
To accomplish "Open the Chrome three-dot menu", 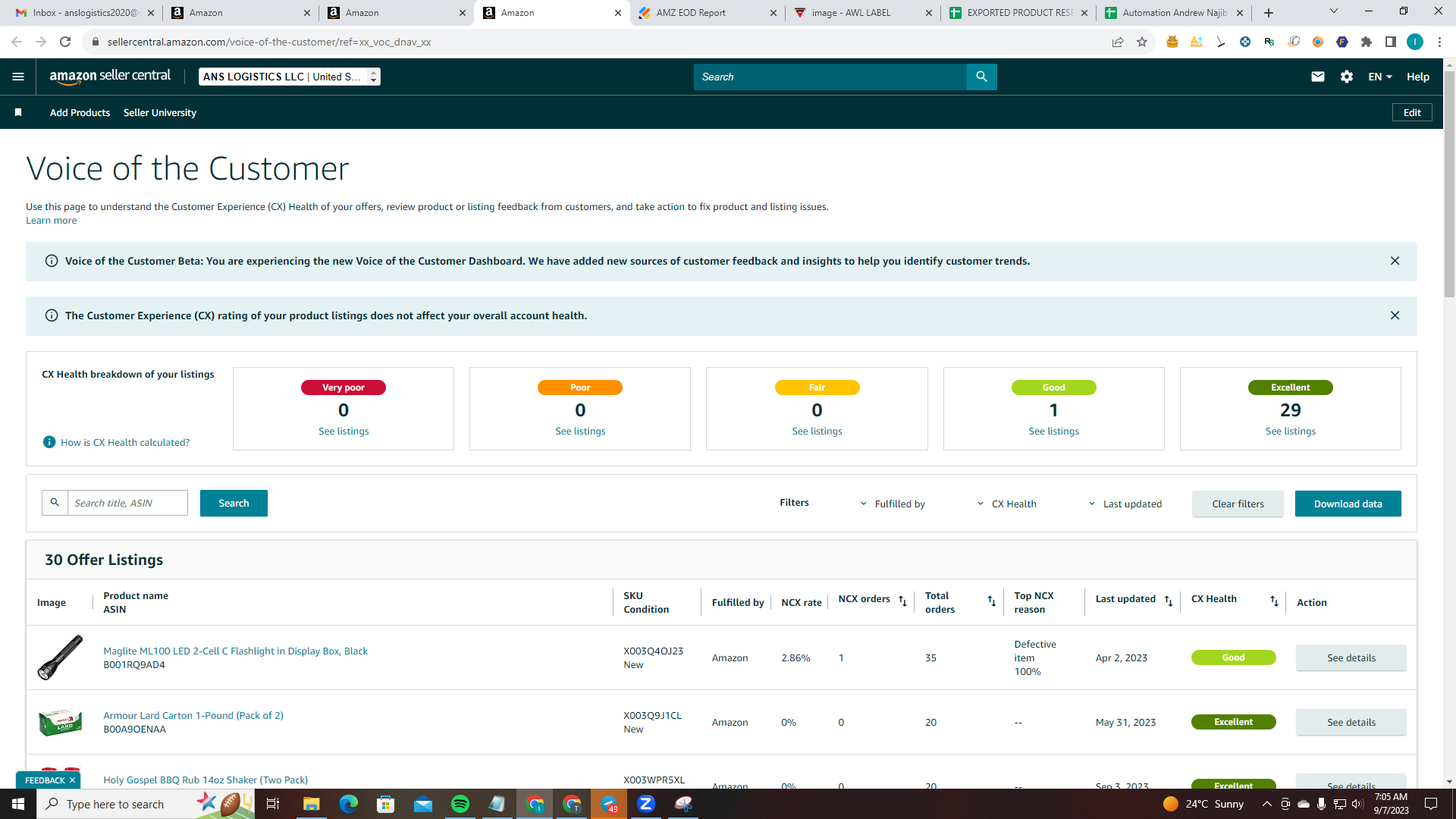I will tap(1439, 42).
